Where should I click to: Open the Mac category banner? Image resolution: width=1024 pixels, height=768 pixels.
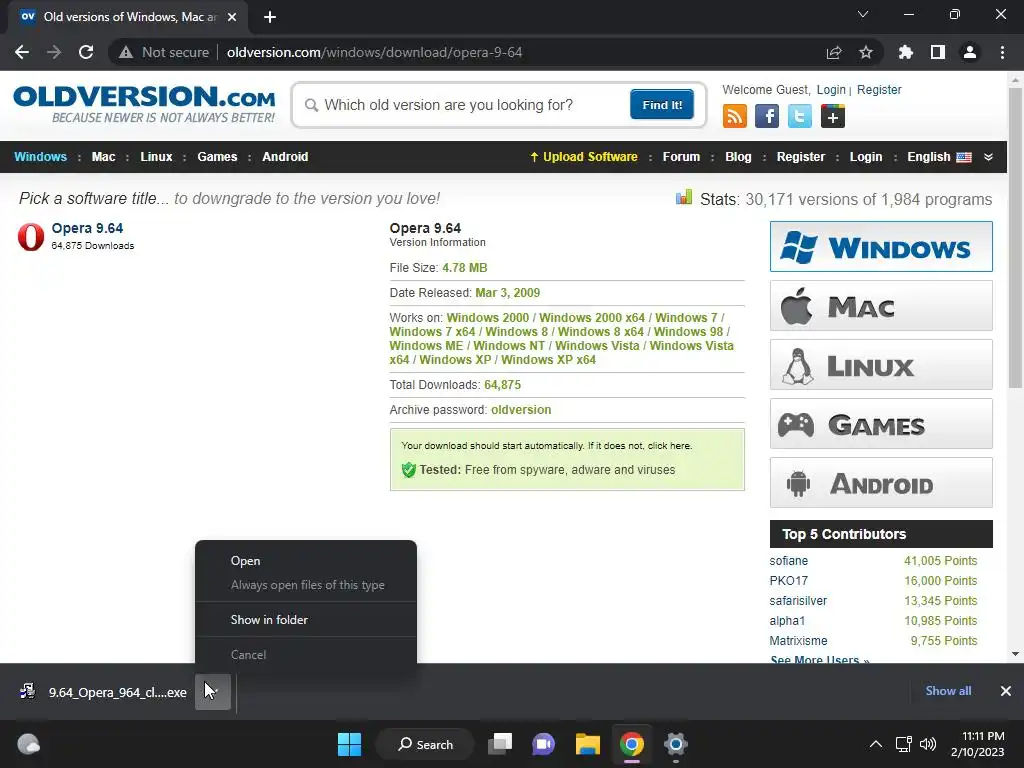(x=881, y=306)
